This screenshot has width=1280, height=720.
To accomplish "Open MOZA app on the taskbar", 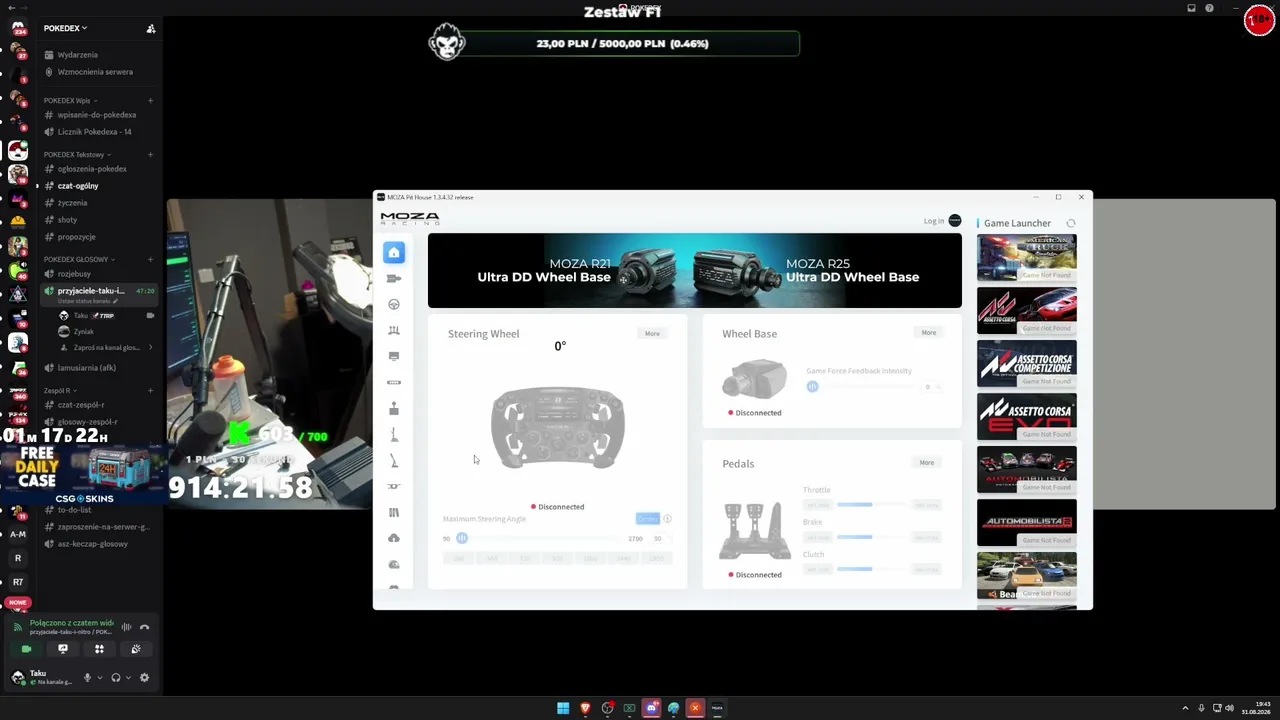I will (717, 709).
